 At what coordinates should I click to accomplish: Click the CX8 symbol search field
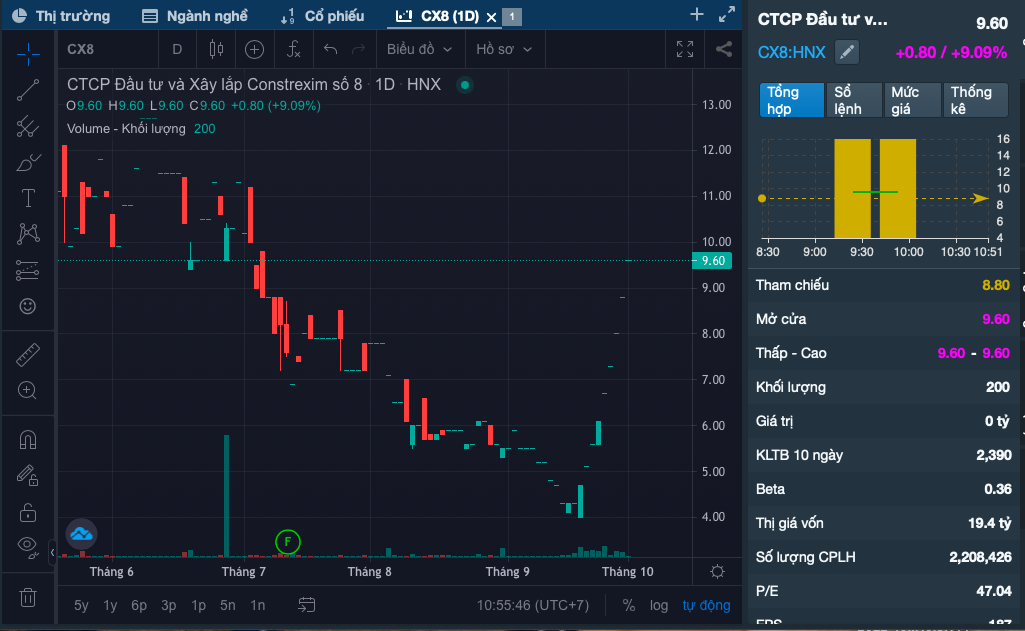pos(109,49)
